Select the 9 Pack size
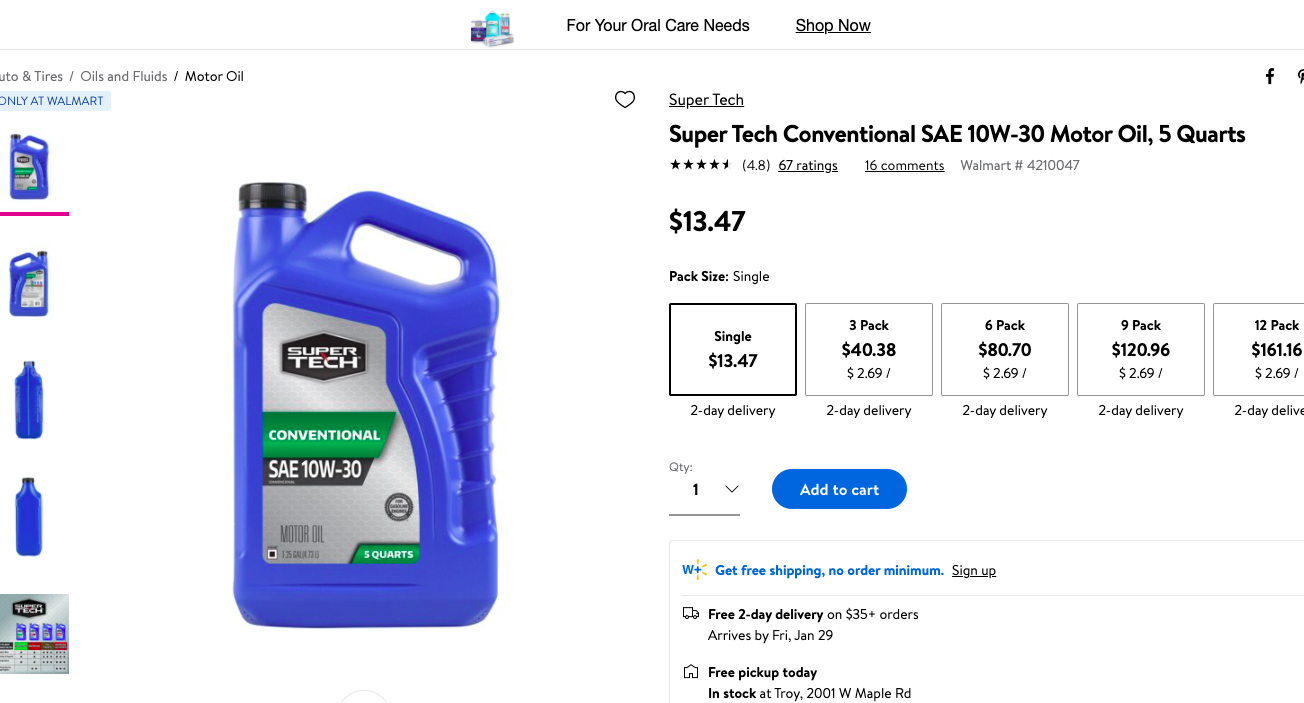The height and width of the screenshot is (703, 1304). [1141, 349]
